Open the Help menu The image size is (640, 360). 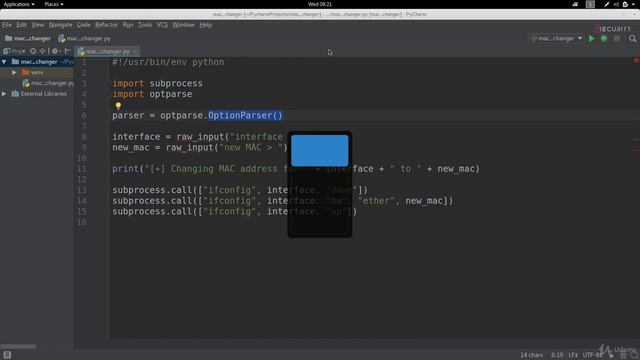(x=206, y=25)
